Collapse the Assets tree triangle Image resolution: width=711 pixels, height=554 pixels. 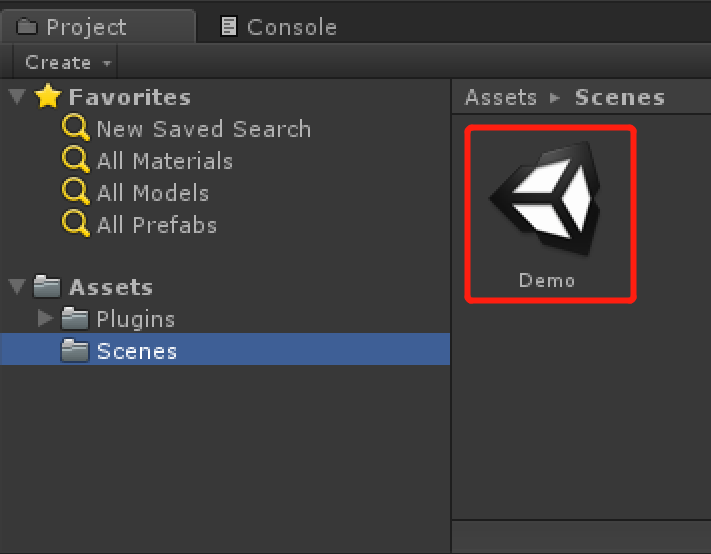coord(17,287)
